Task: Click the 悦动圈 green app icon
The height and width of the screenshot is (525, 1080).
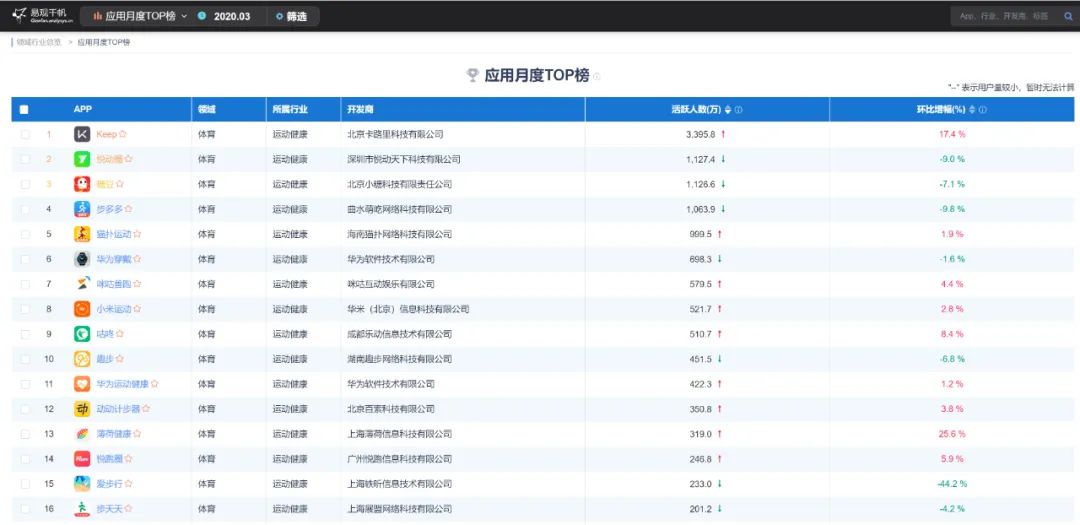Action: 82,159
